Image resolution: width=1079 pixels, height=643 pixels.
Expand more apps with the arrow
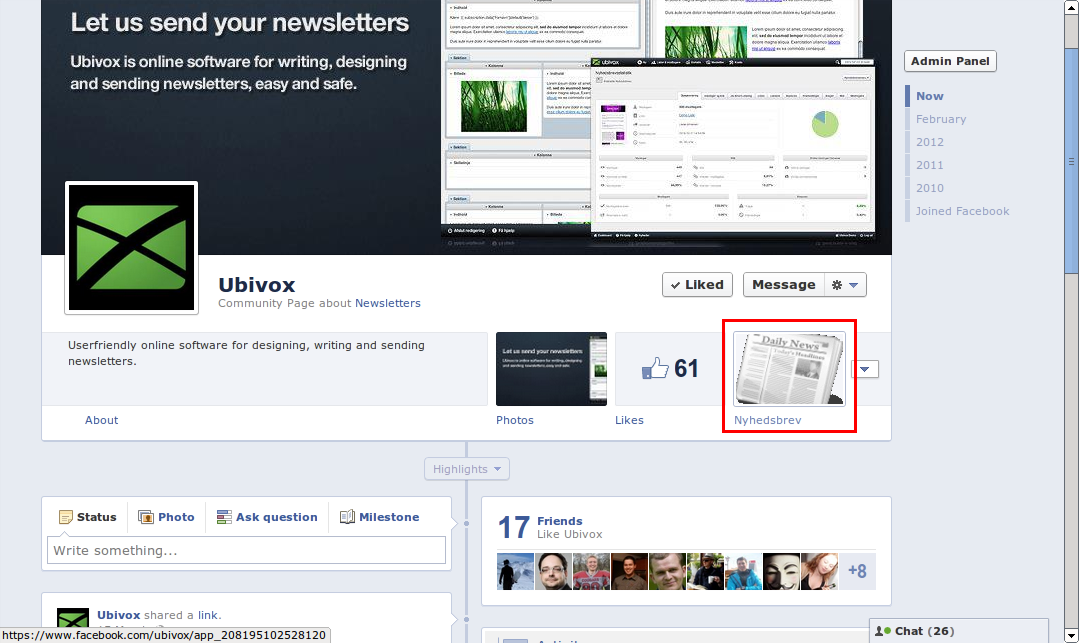864,369
